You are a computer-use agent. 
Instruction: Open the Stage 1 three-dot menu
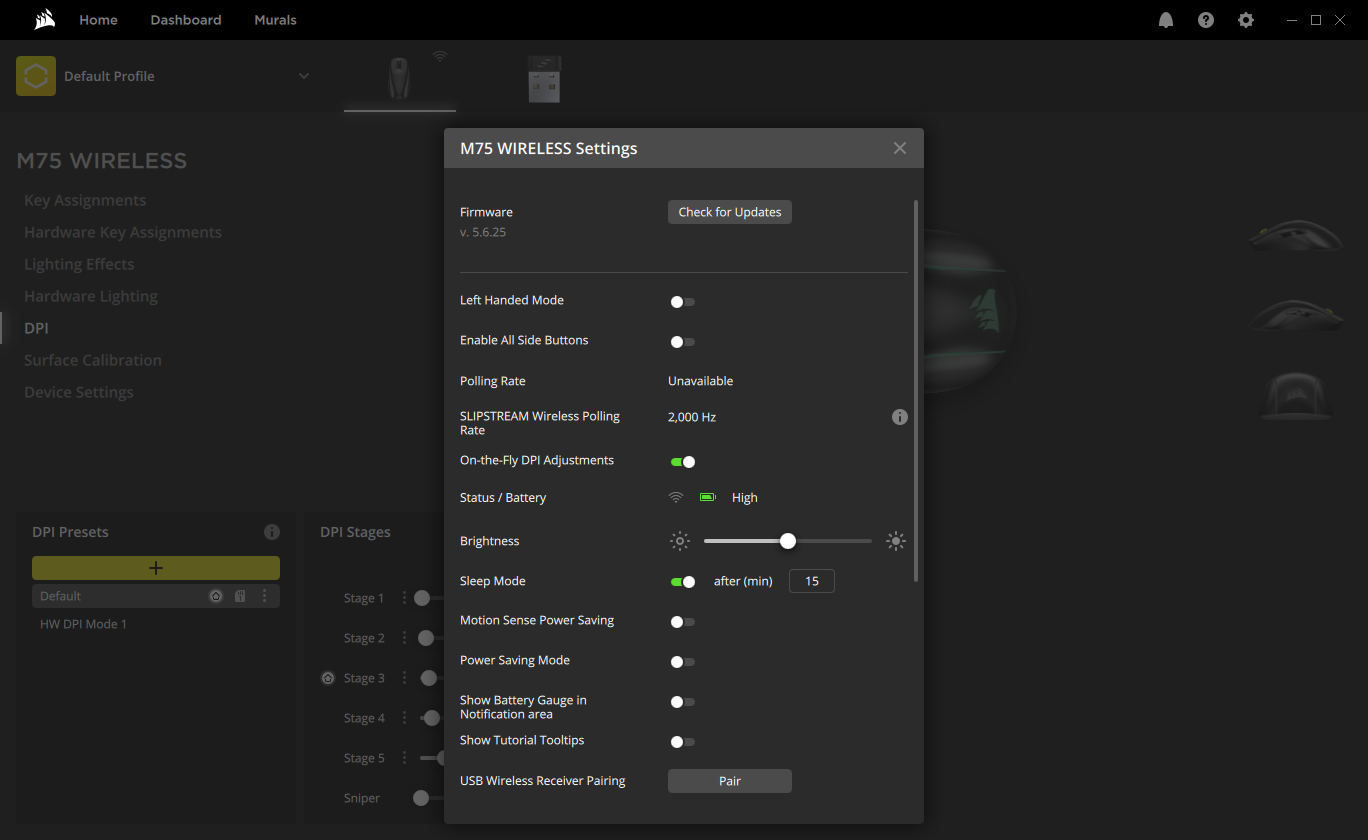pos(404,598)
